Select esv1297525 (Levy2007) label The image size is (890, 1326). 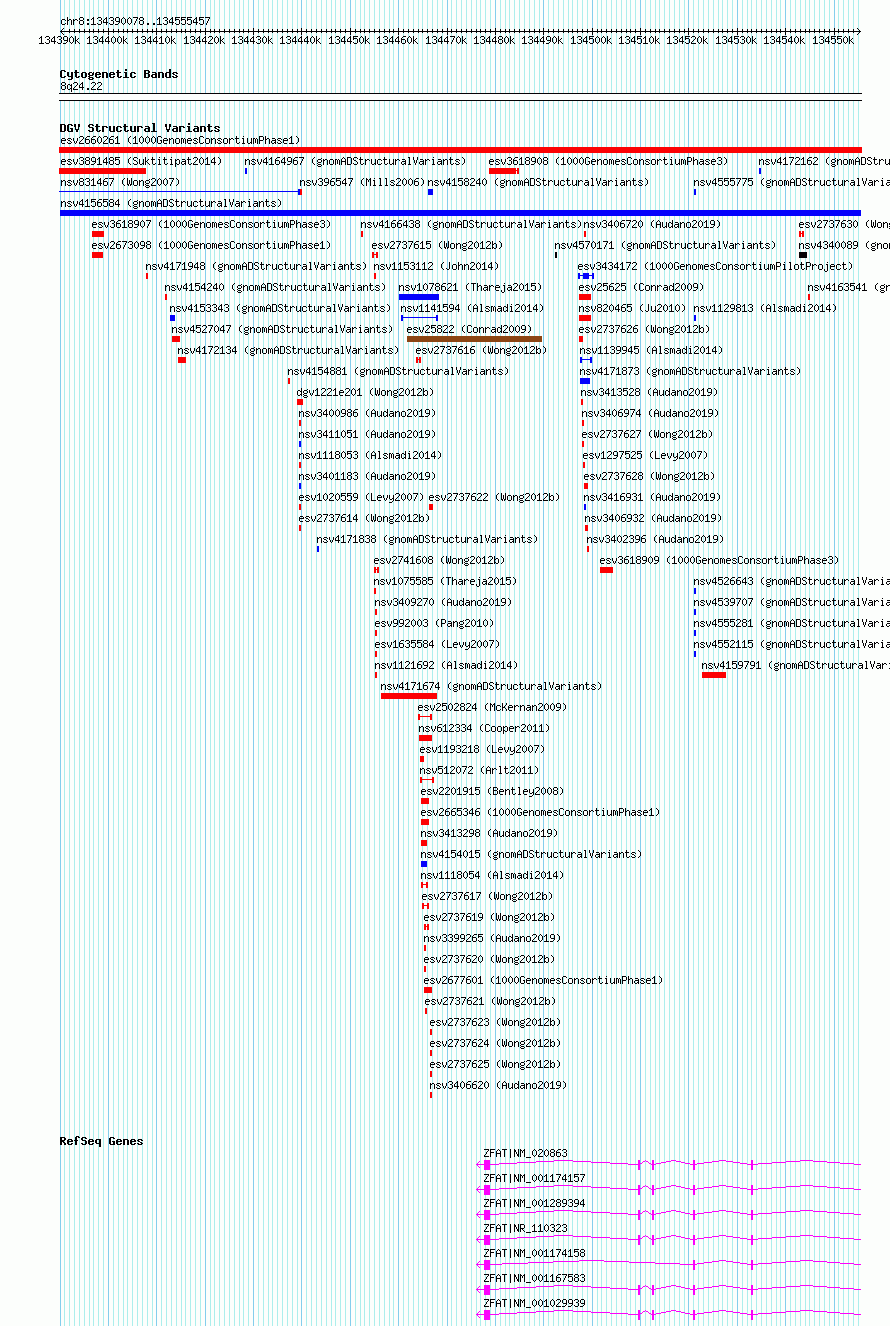pos(645,455)
